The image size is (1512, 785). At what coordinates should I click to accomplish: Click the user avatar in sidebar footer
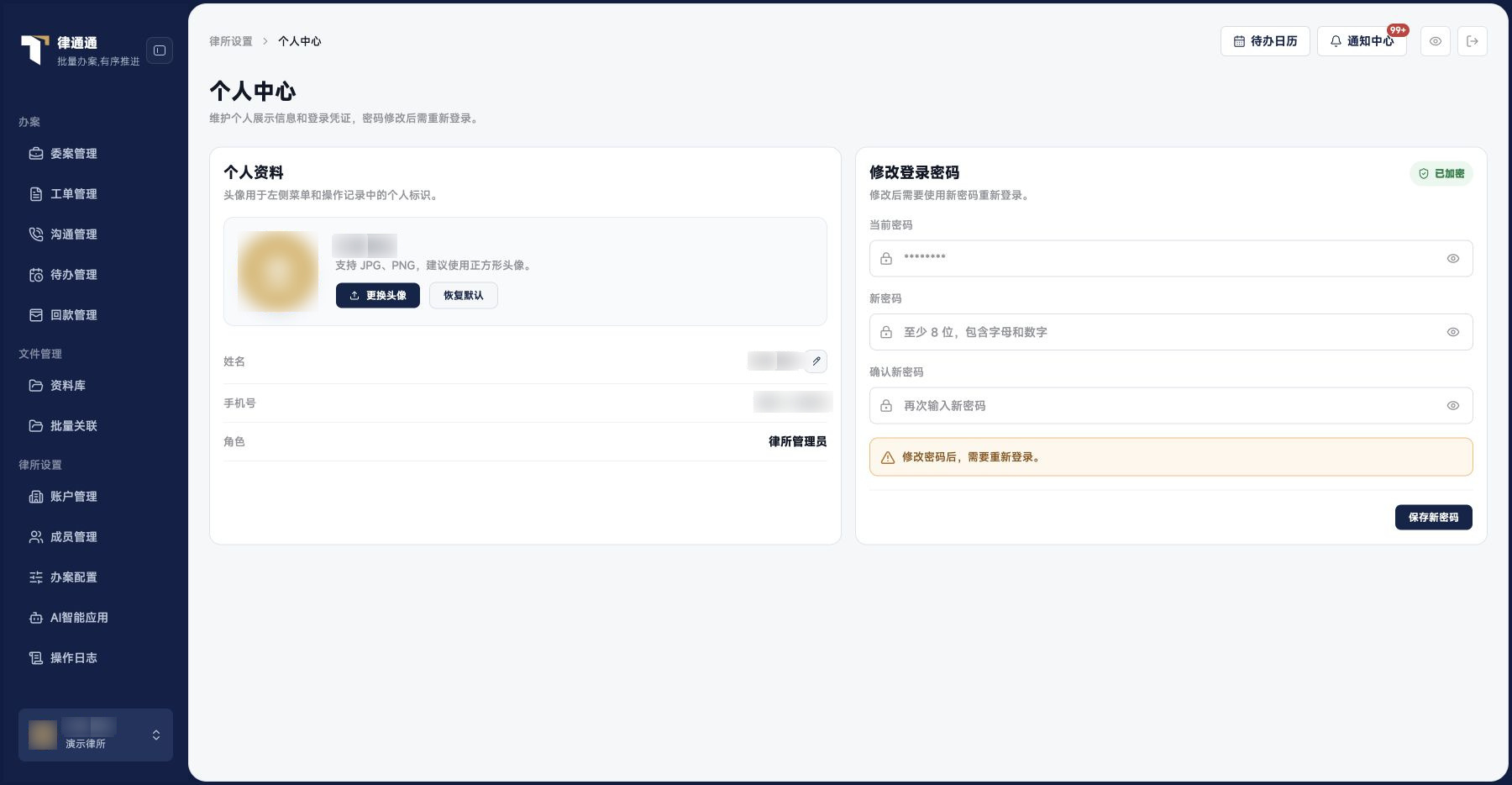pyautogui.click(x=43, y=735)
